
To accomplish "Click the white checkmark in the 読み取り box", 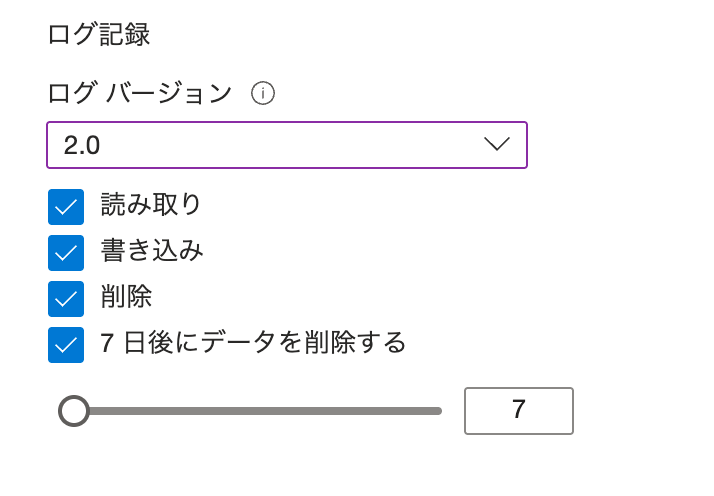I will pos(66,207).
